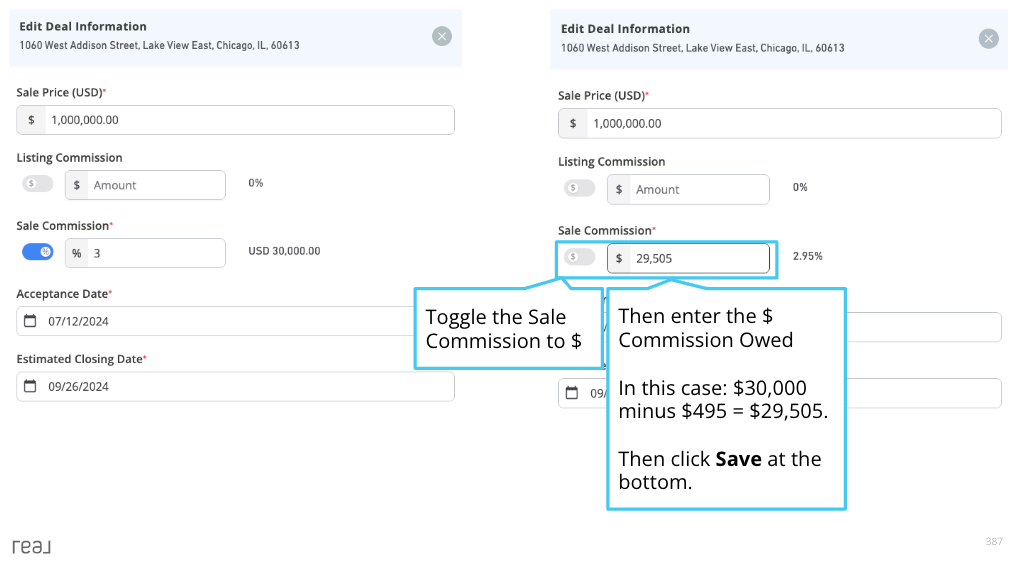The height and width of the screenshot is (569, 1019).
Task: Switch the blue Sale Commission toggle to dollars
Action: [37, 252]
